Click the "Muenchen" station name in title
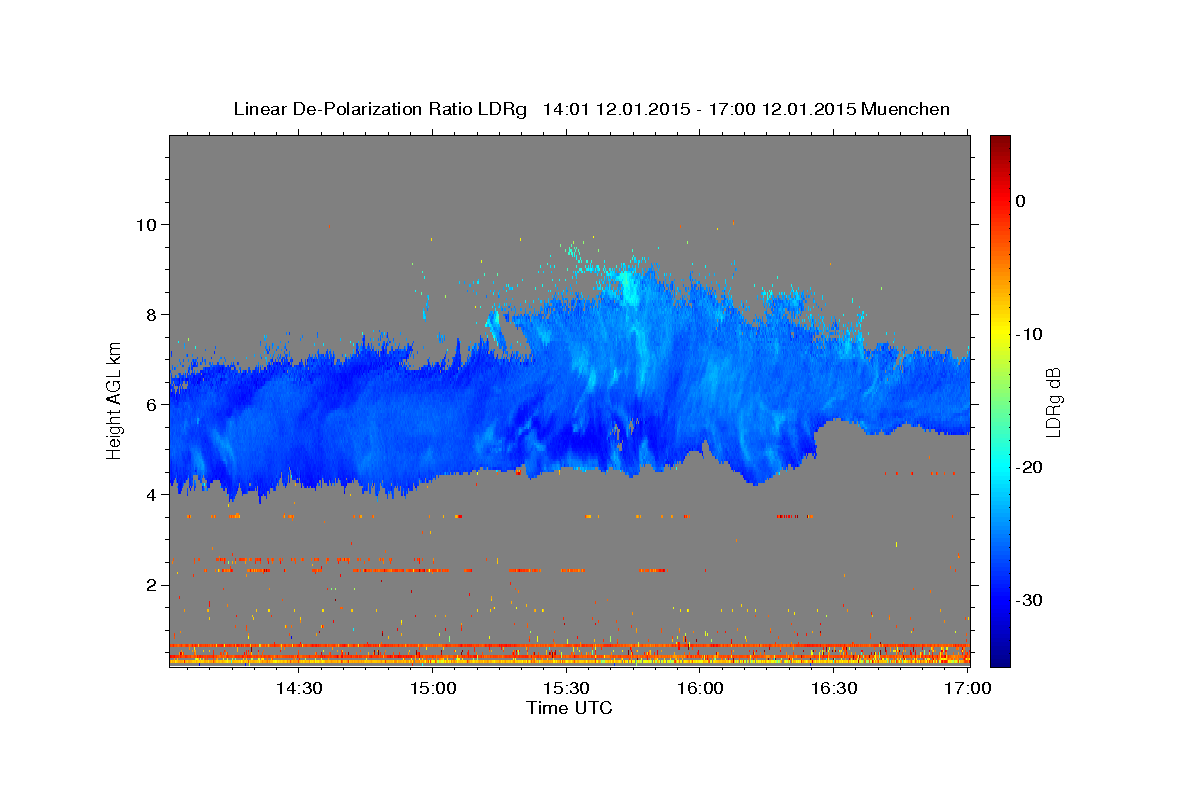 [x=905, y=109]
